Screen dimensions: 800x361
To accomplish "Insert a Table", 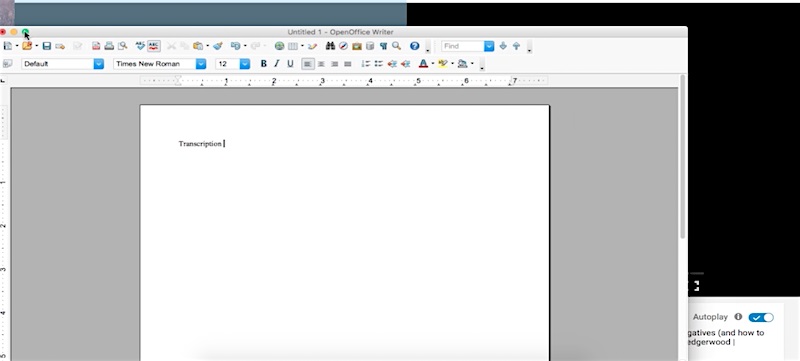I will tap(293, 46).
